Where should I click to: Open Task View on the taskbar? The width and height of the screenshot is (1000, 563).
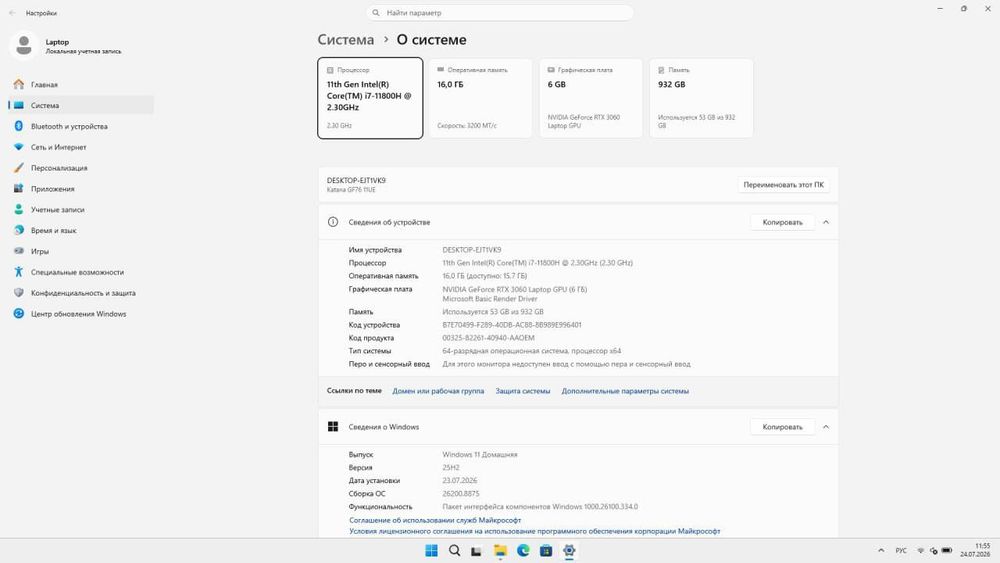point(476,551)
